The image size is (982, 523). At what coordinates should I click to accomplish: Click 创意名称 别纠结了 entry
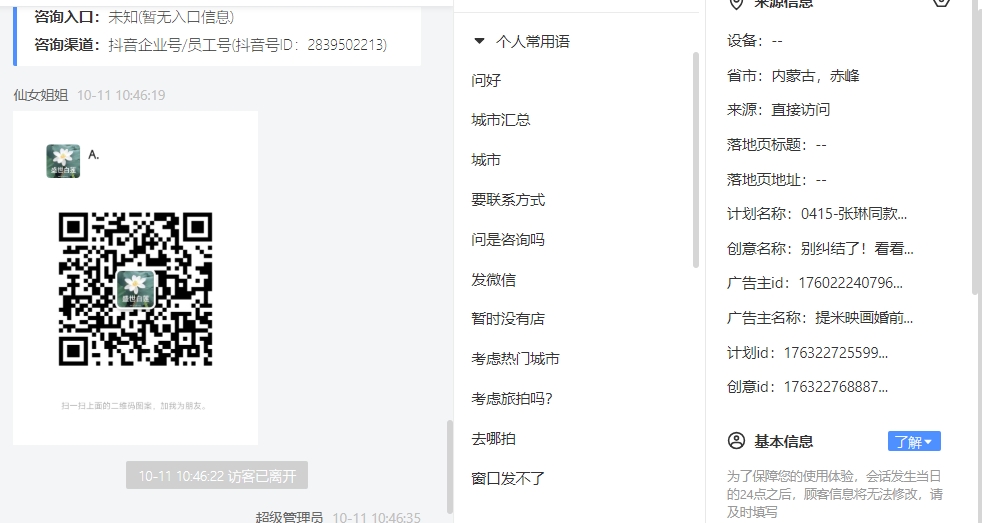[820, 249]
